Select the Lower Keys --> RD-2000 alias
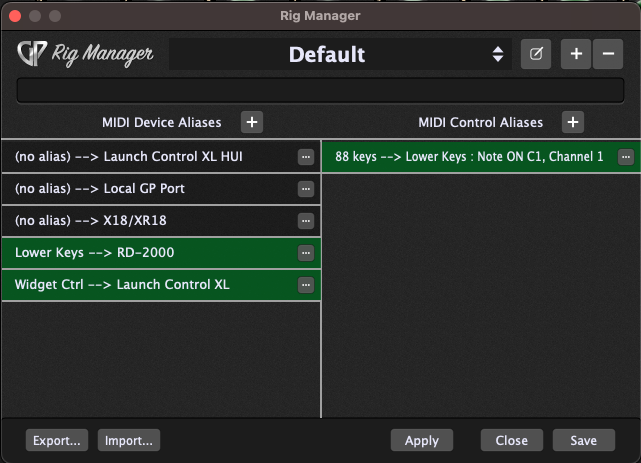Screen dimensions: 641x463 (x=161, y=253)
